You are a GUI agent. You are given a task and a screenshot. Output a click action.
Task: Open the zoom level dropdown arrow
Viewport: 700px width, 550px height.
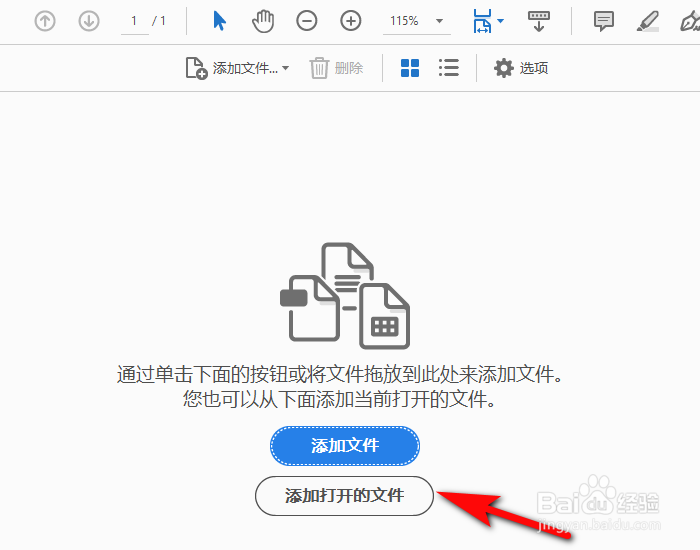[439, 21]
